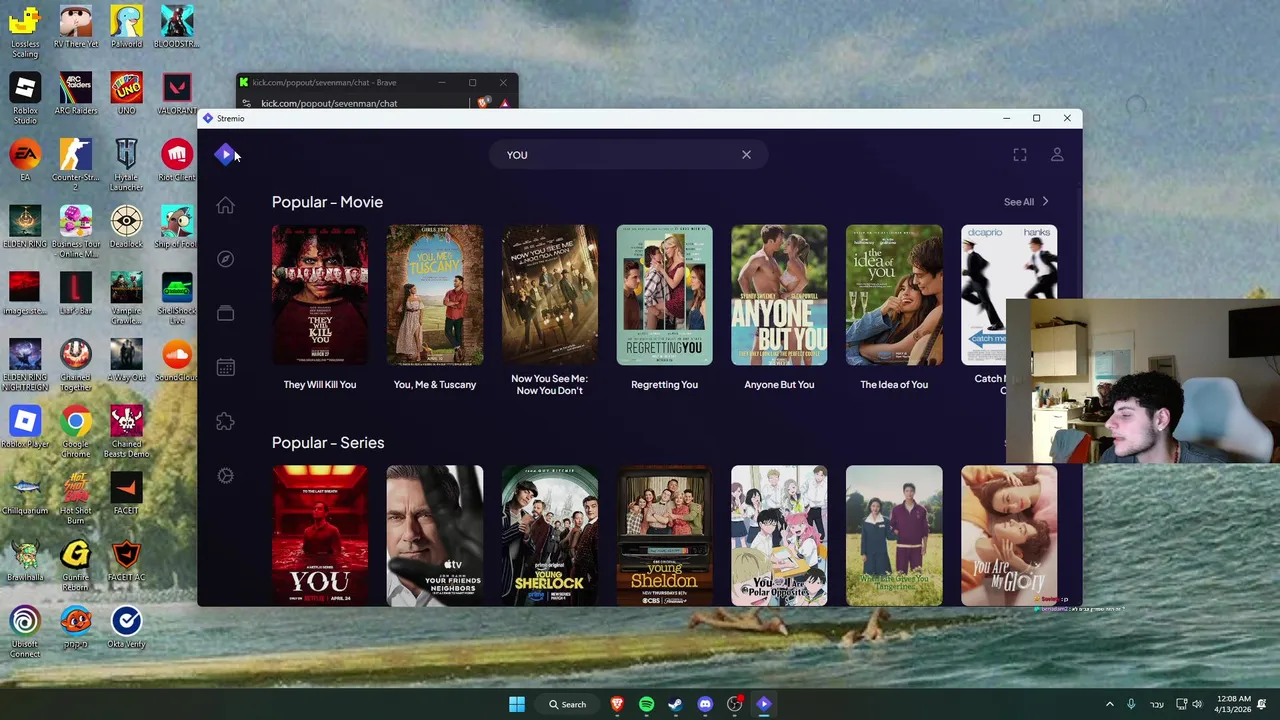This screenshot has width=1280, height=720.
Task: Open The Idea of You movie poster
Action: tap(894, 295)
